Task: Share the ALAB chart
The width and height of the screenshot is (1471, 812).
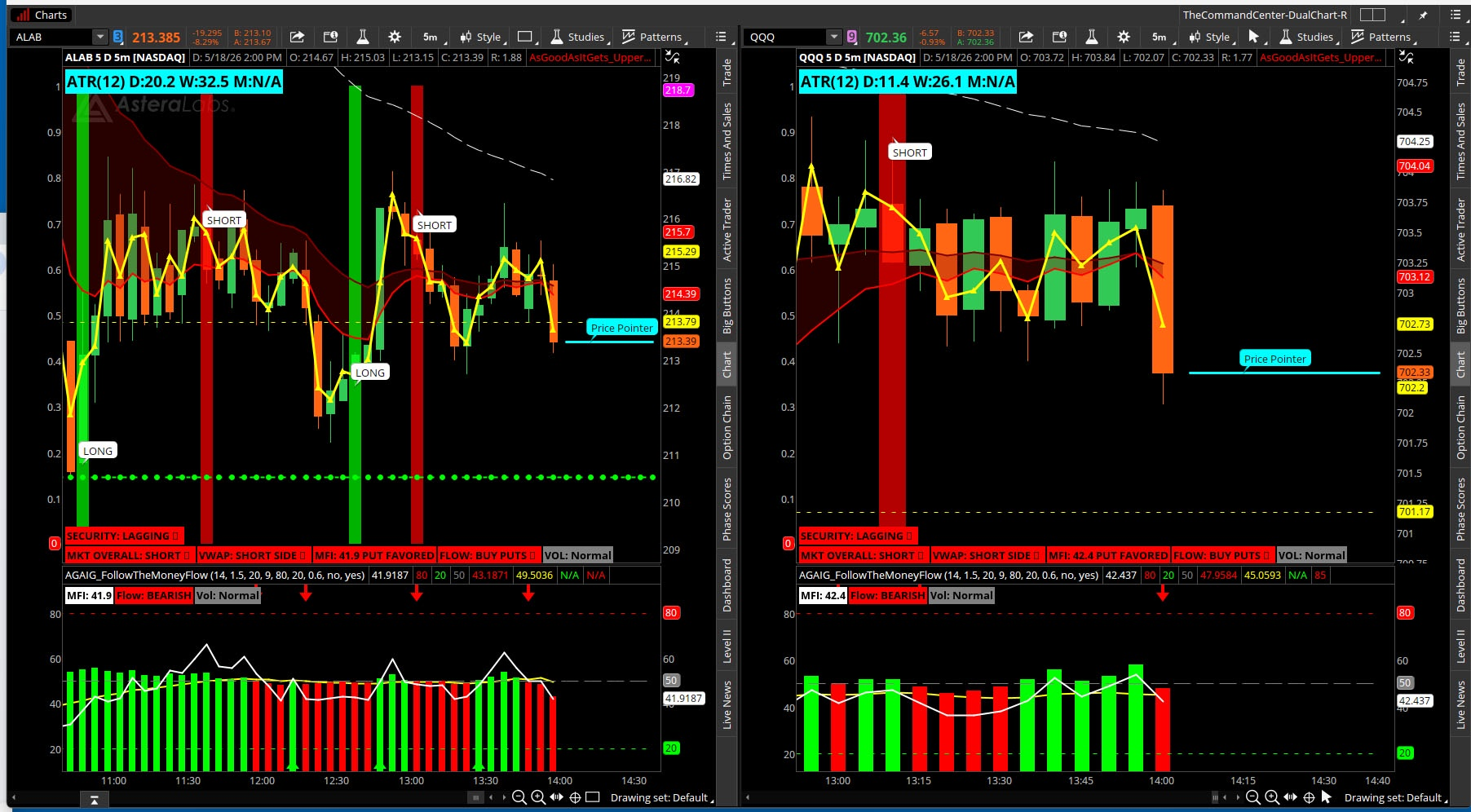Action: pyautogui.click(x=298, y=37)
